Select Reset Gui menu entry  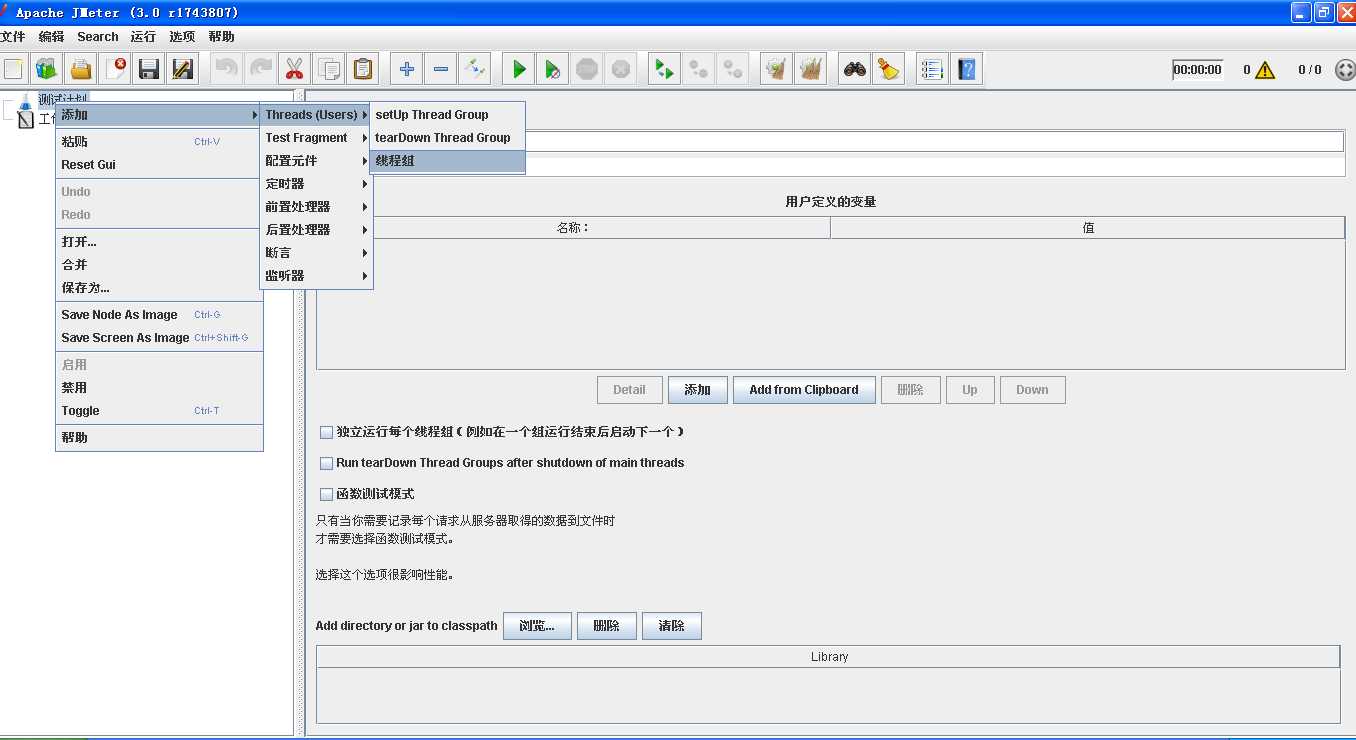coord(159,165)
